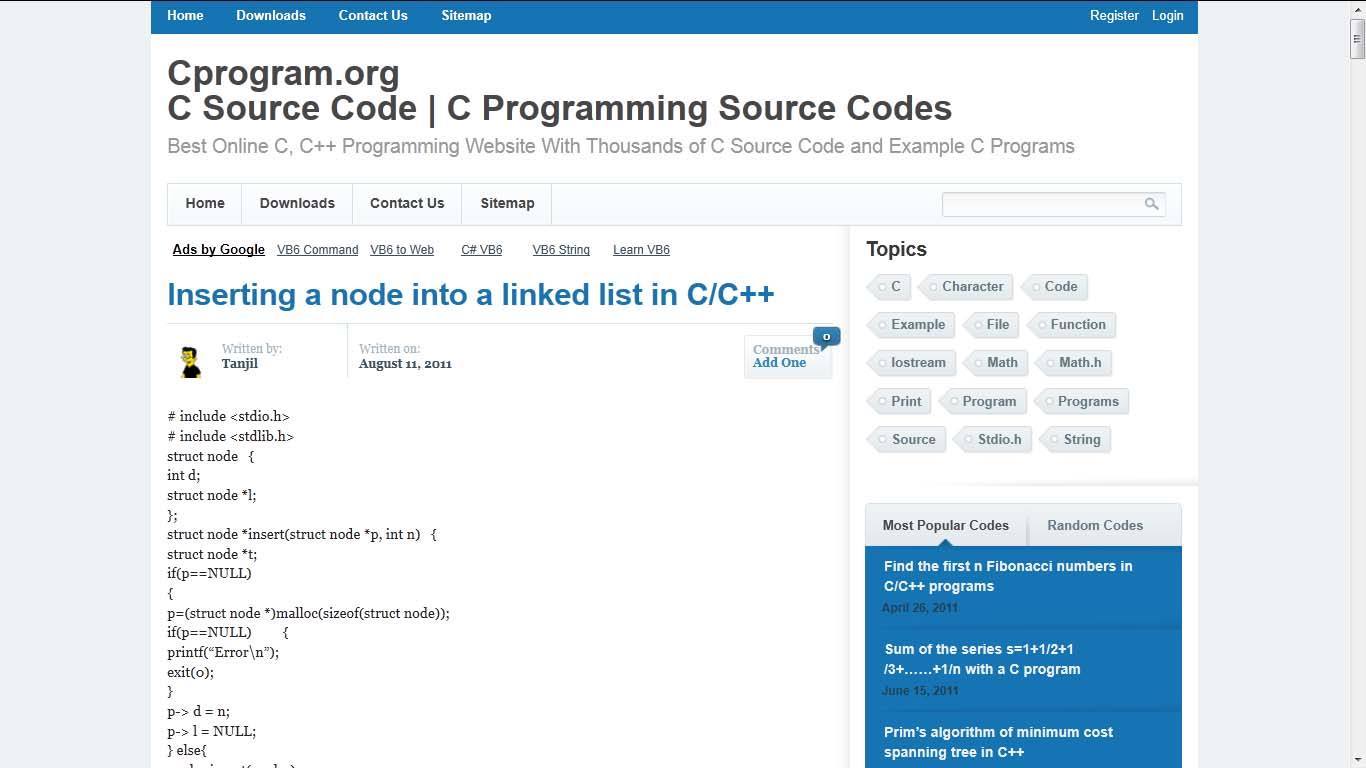This screenshot has width=1366, height=768.
Task: Click the comment count bubble icon
Action: point(826,337)
